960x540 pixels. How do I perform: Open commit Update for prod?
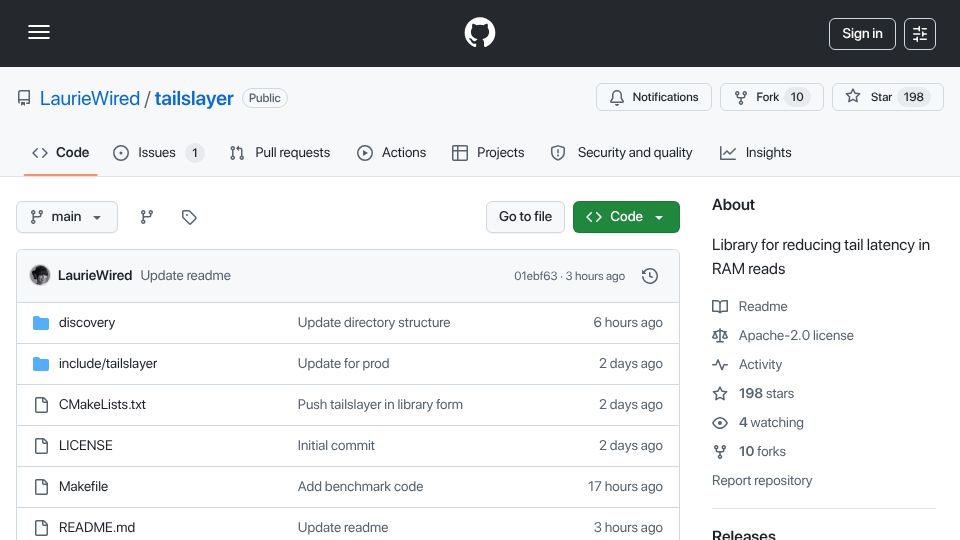[343, 364]
